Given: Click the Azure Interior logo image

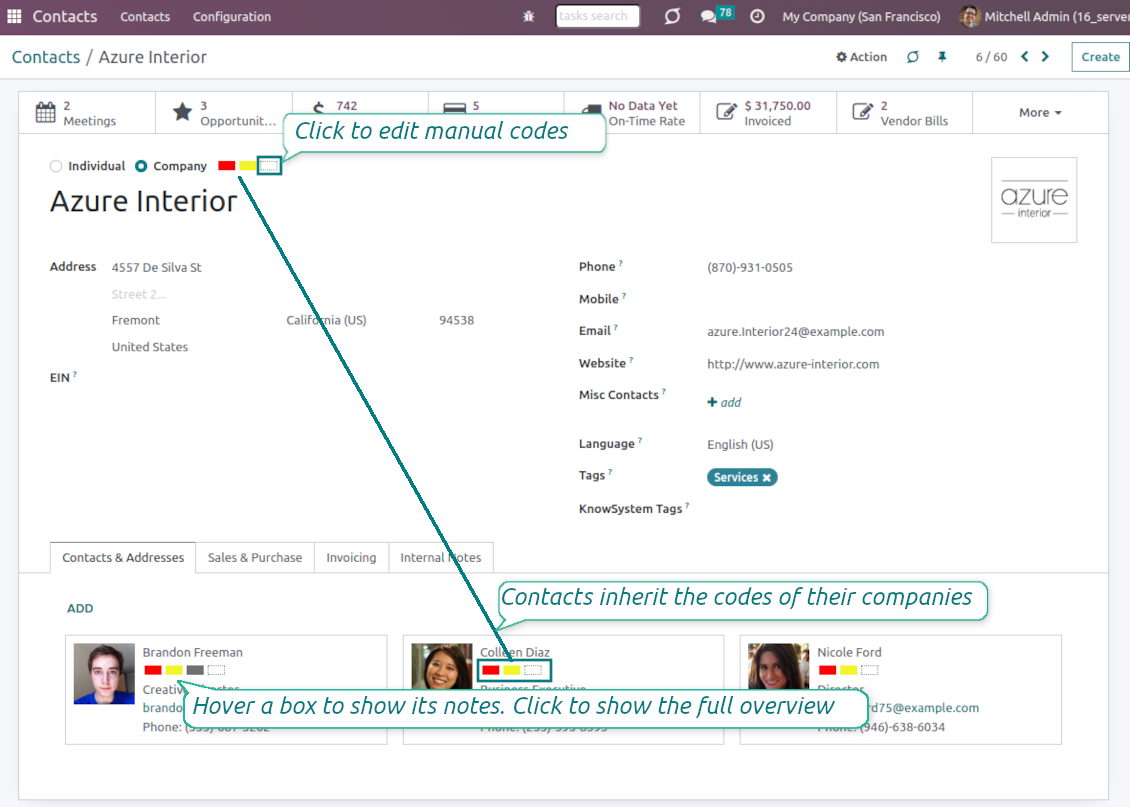Looking at the screenshot, I should (1034, 200).
